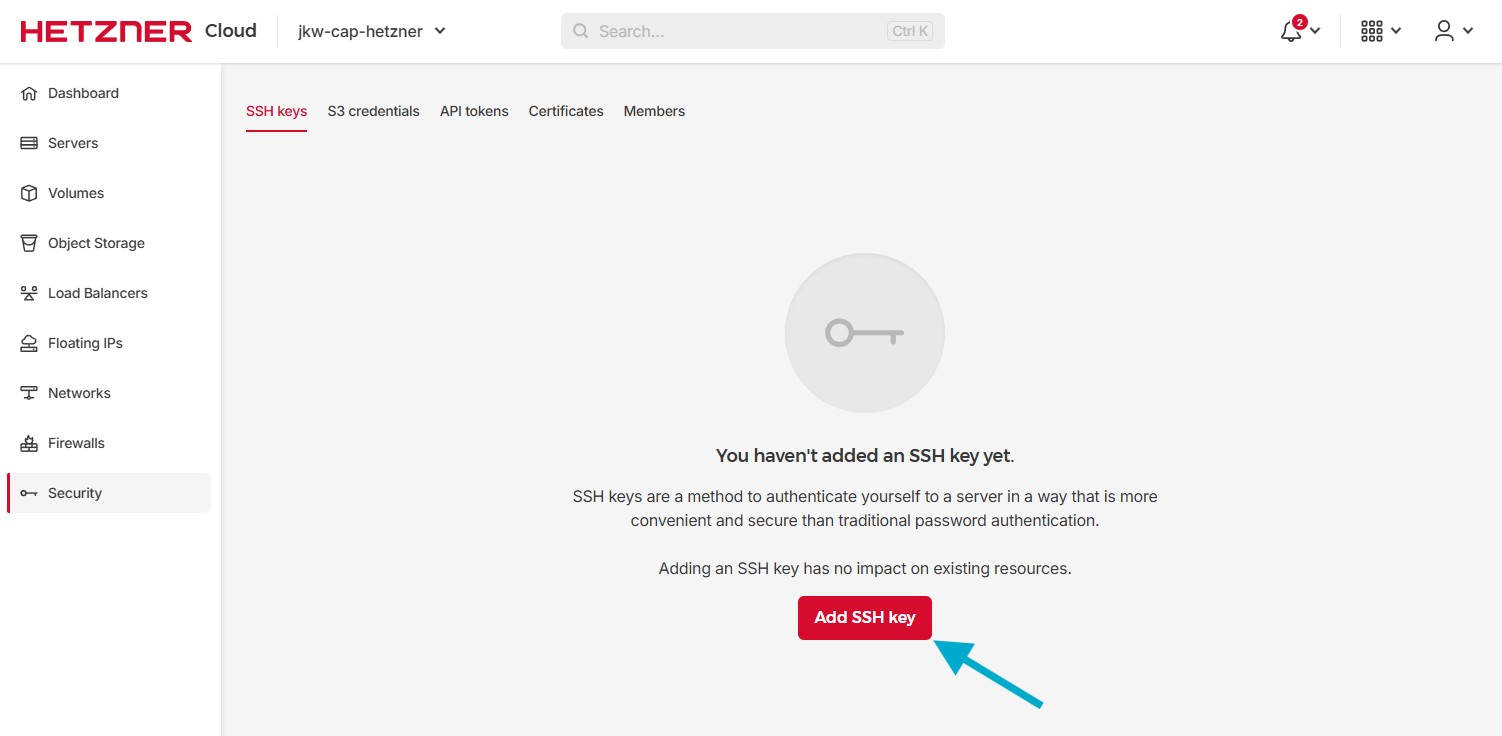Open the API tokens tab
Viewport: 1502px width, 736px height.
(x=474, y=111)
